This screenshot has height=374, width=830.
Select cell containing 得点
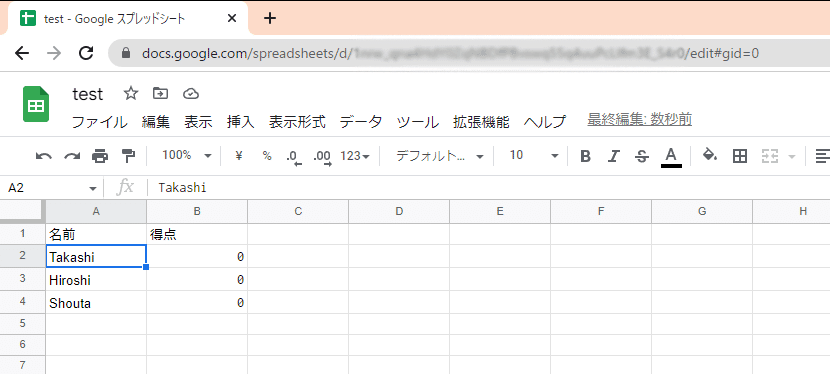pos(197,234)
